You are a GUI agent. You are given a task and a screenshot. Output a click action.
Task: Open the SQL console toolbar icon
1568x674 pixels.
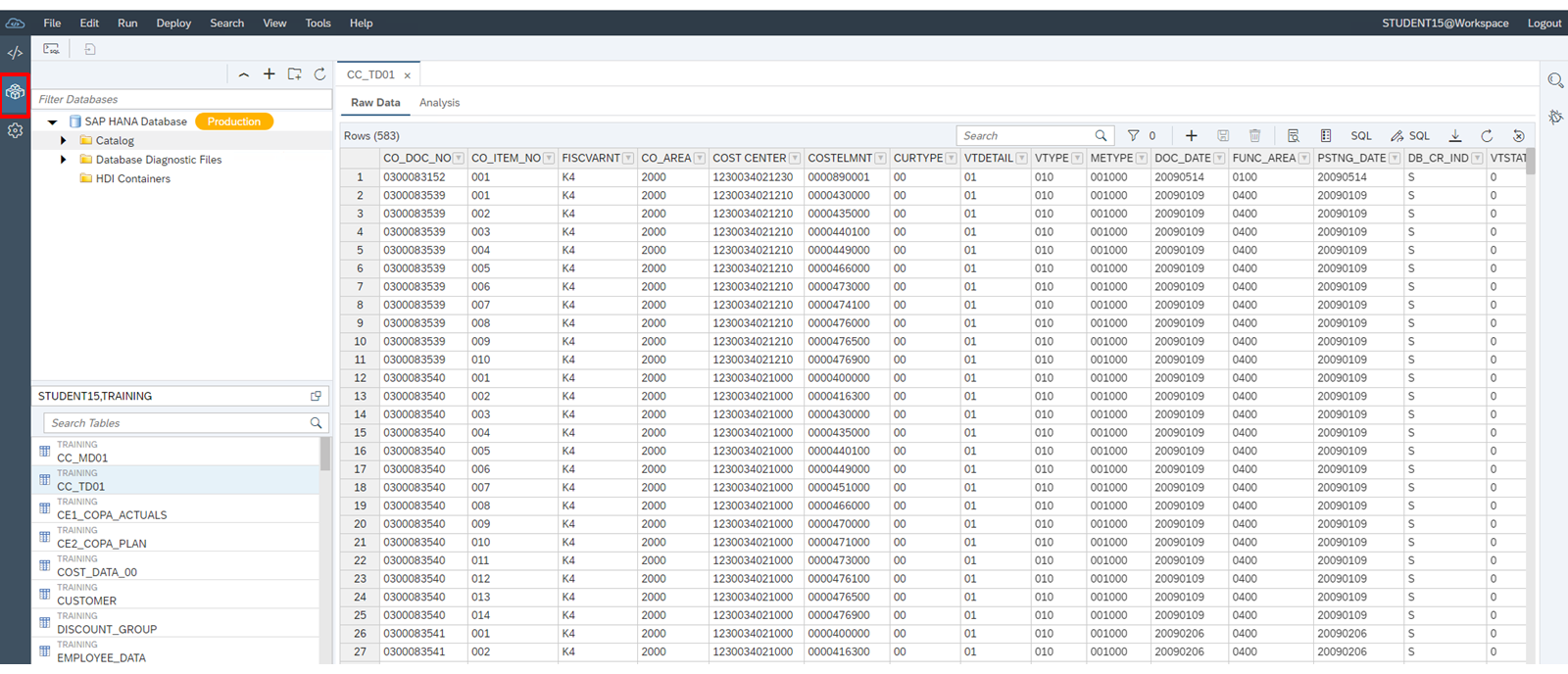pos(51,49)
